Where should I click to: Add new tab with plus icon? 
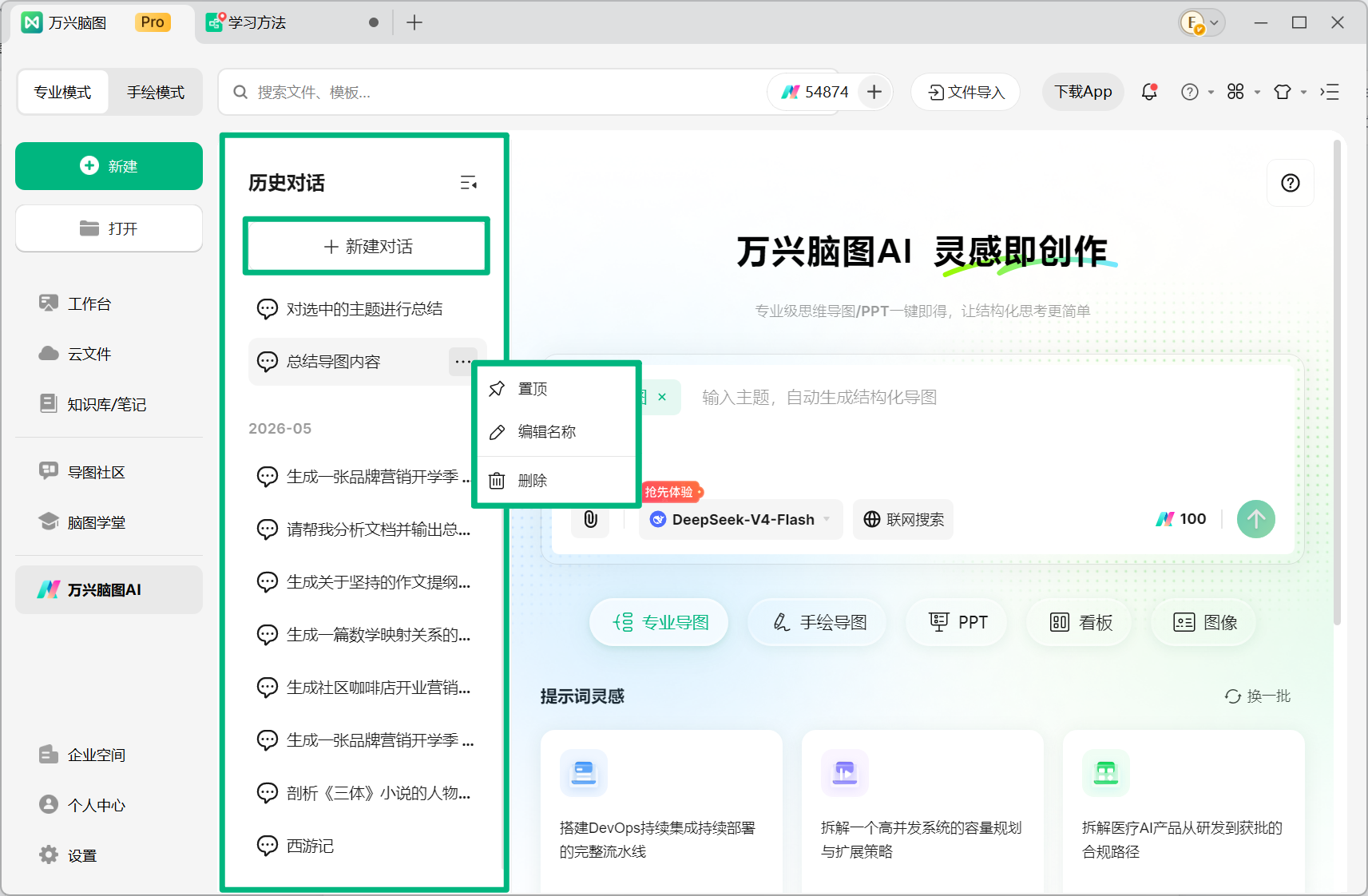click(414, 22)
